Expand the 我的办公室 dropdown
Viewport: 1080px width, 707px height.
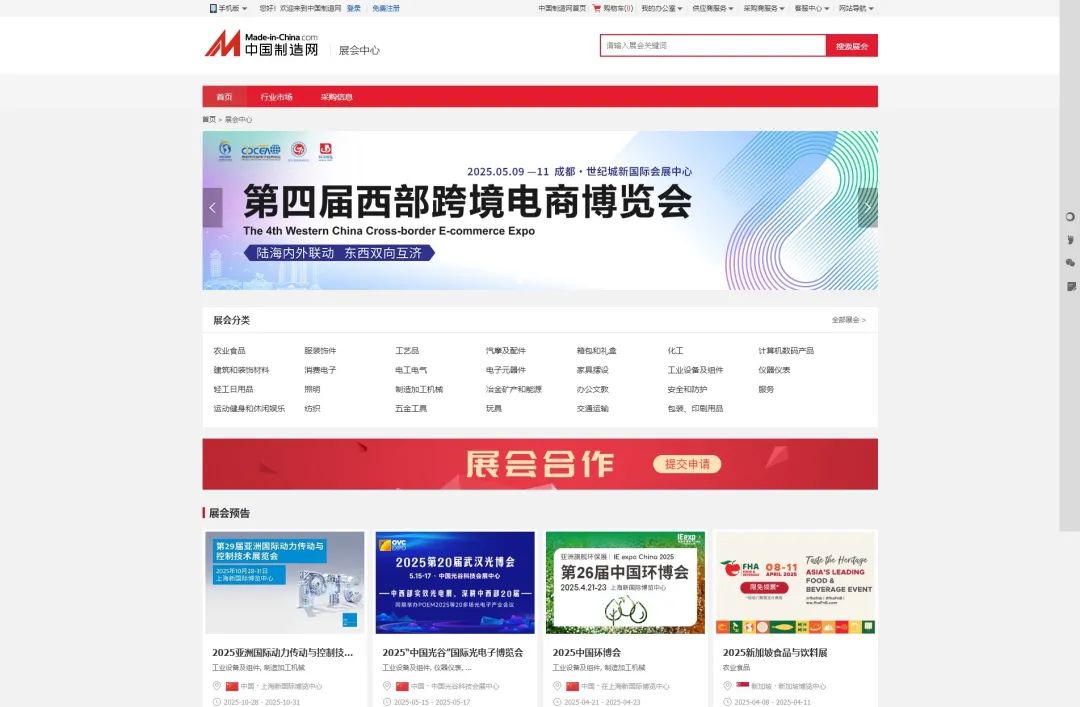662,8
